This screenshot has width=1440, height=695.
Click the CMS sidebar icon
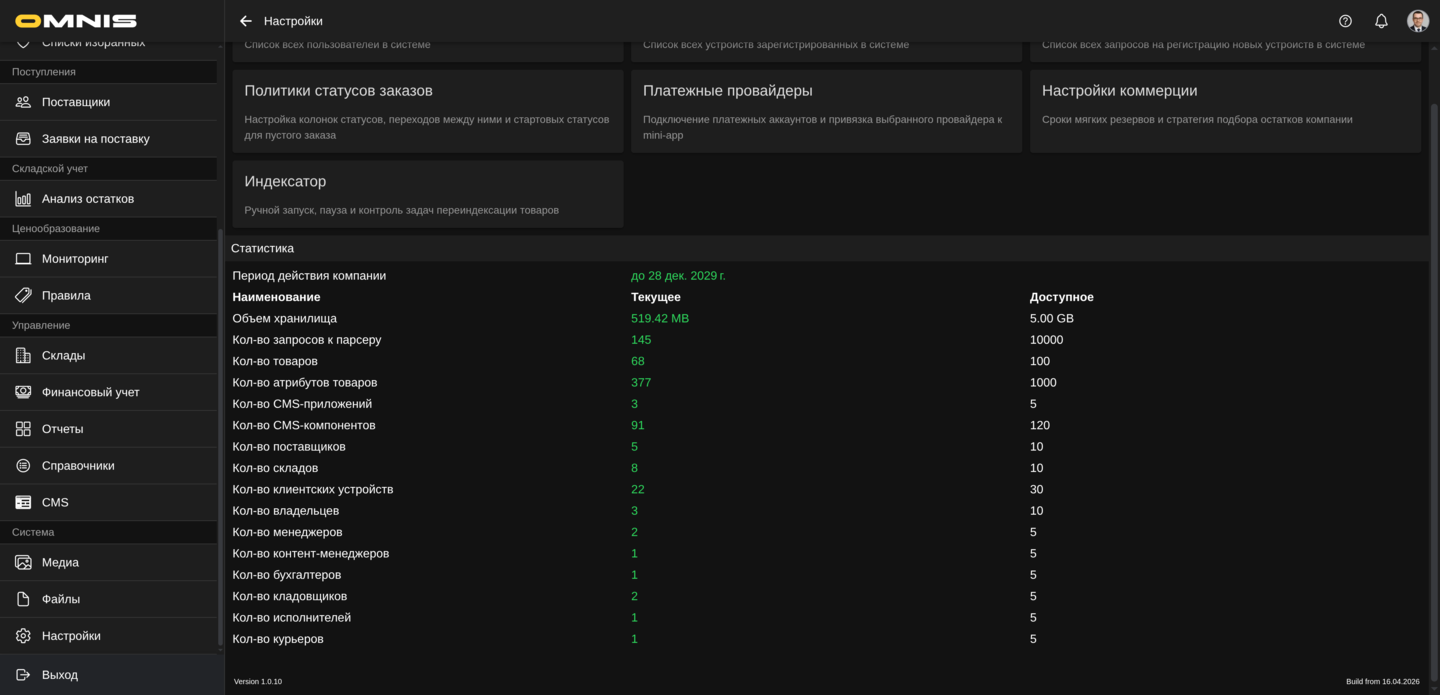point(23,503)
